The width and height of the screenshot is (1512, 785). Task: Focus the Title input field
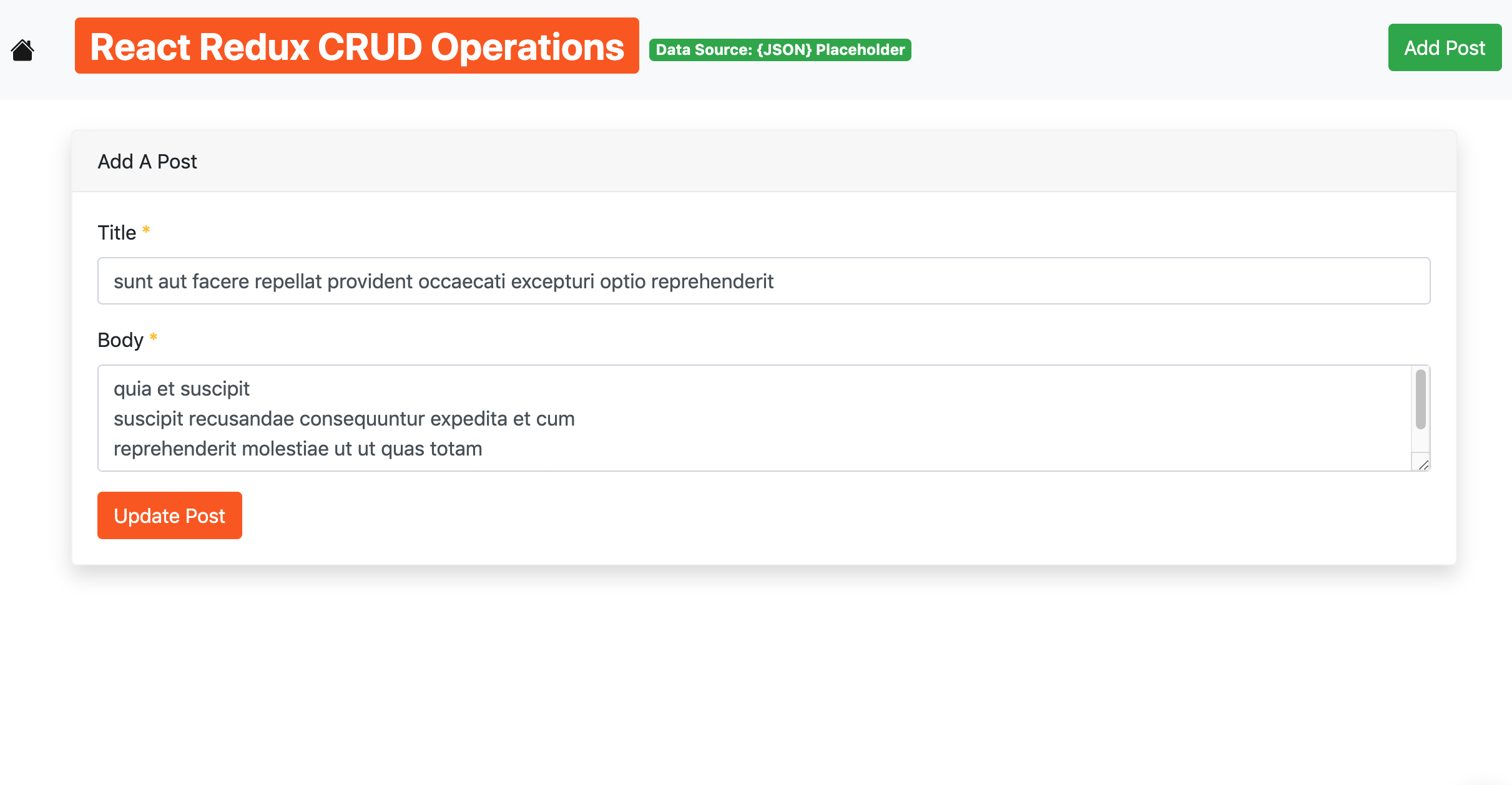1061,281
